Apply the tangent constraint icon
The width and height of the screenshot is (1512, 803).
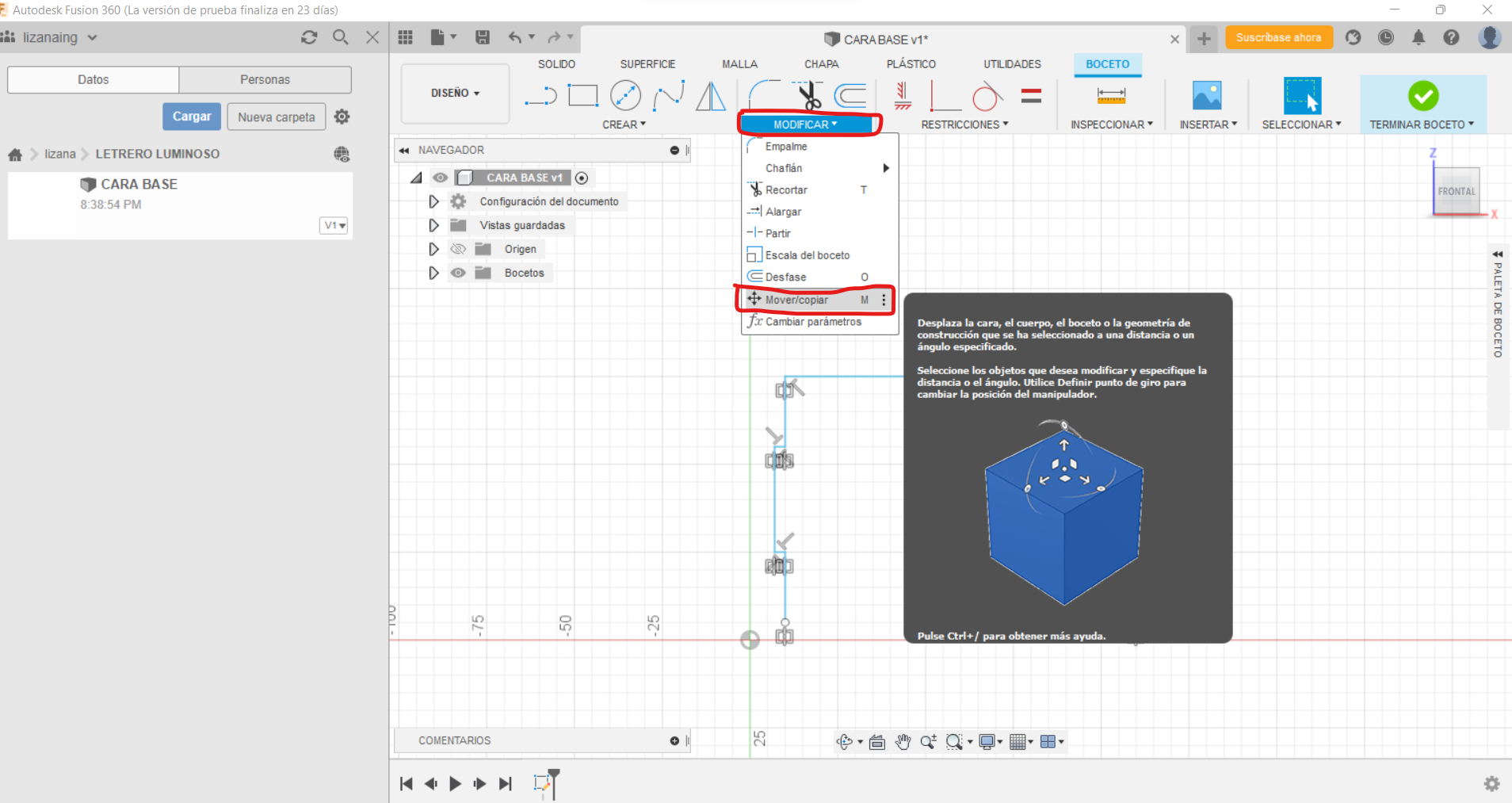pos(987,96)
